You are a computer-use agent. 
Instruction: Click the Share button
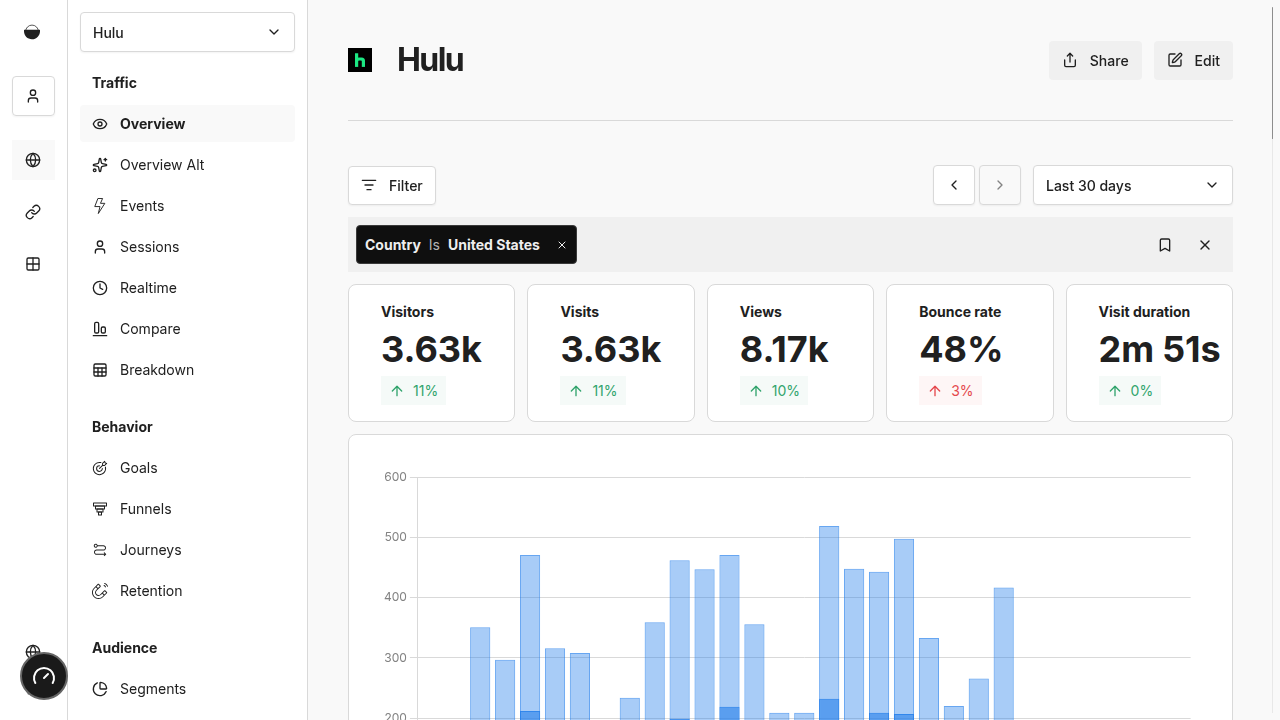point(1095,60)
